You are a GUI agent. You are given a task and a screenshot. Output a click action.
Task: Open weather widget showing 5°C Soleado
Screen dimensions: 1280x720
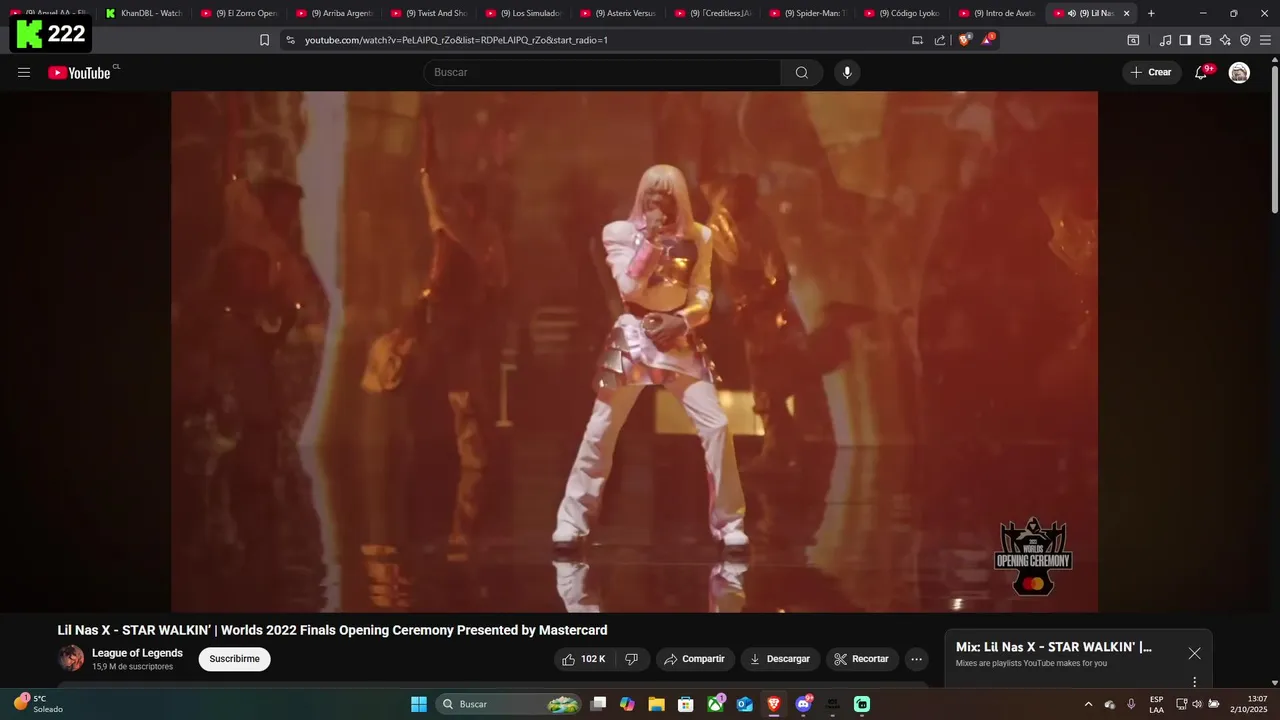pyautogui.click(x=38, y=704)
